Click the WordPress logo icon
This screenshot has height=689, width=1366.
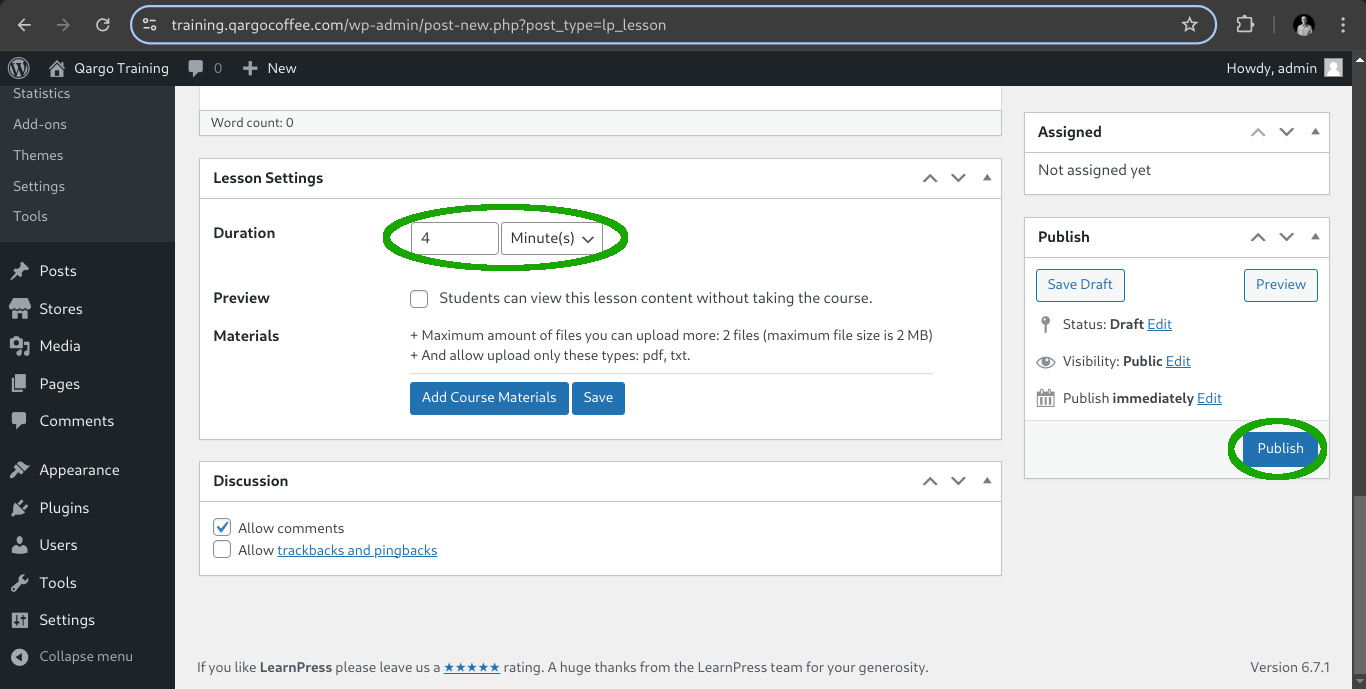click(x=19, y=68)
